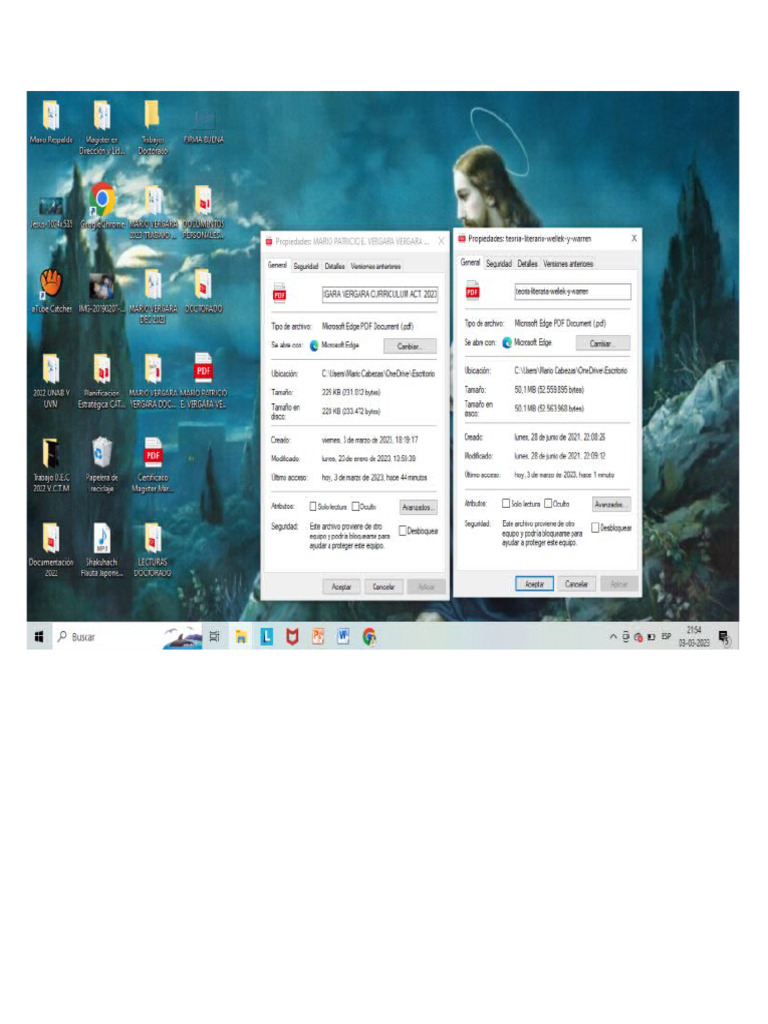Select the Shakuhachi Flauta MP3 file

102,550
